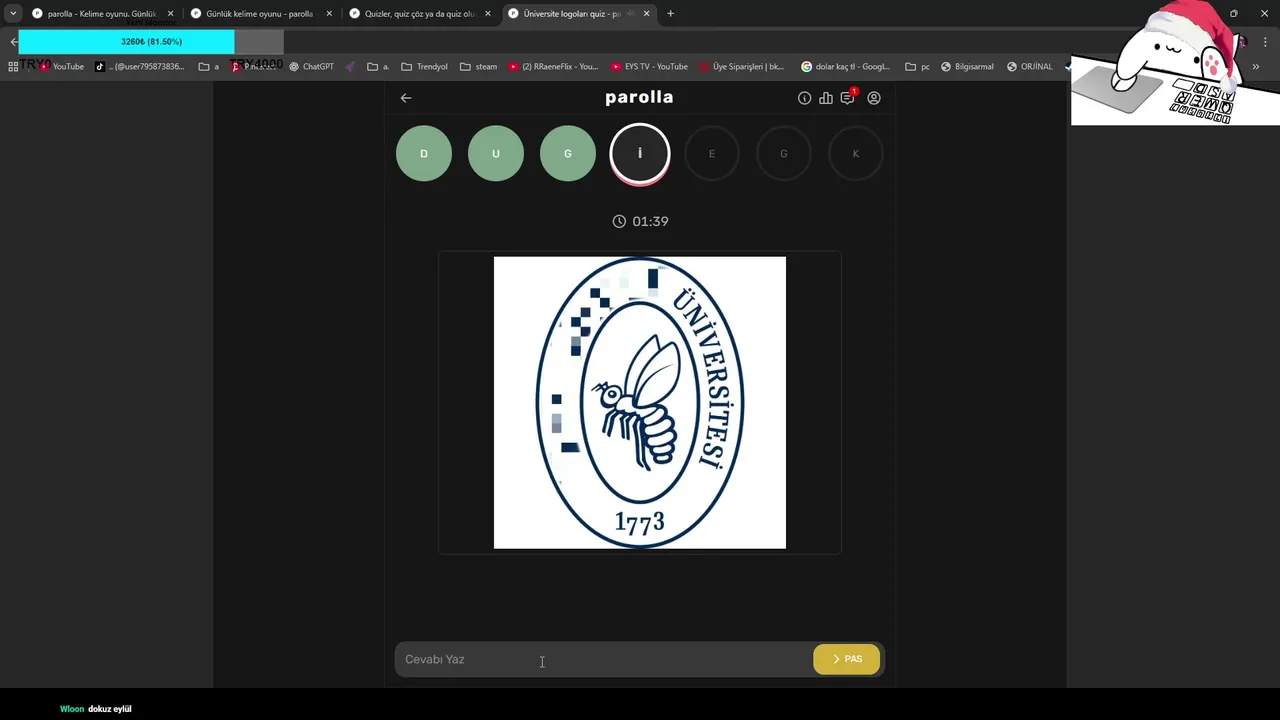Expand the steam bookmark folder
This screenshot has height=720, width=1280.
tap(478, 67)
